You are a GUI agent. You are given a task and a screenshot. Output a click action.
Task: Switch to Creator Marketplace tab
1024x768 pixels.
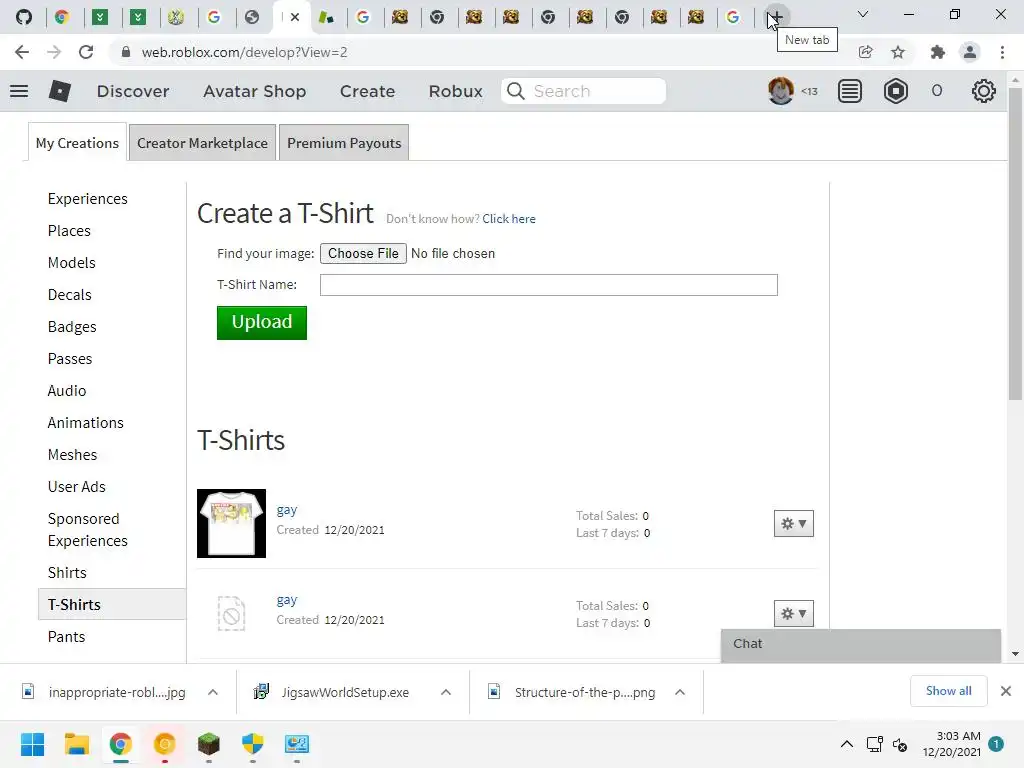pos(202,143)
